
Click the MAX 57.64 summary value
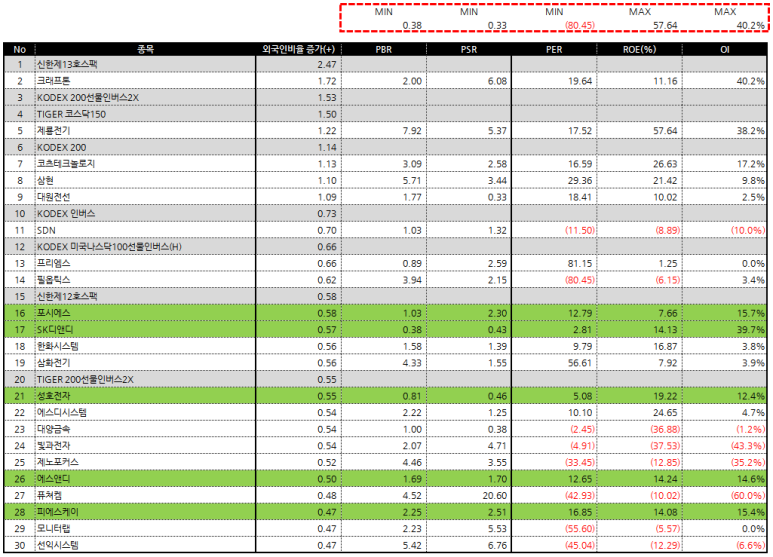pos(665,25)
